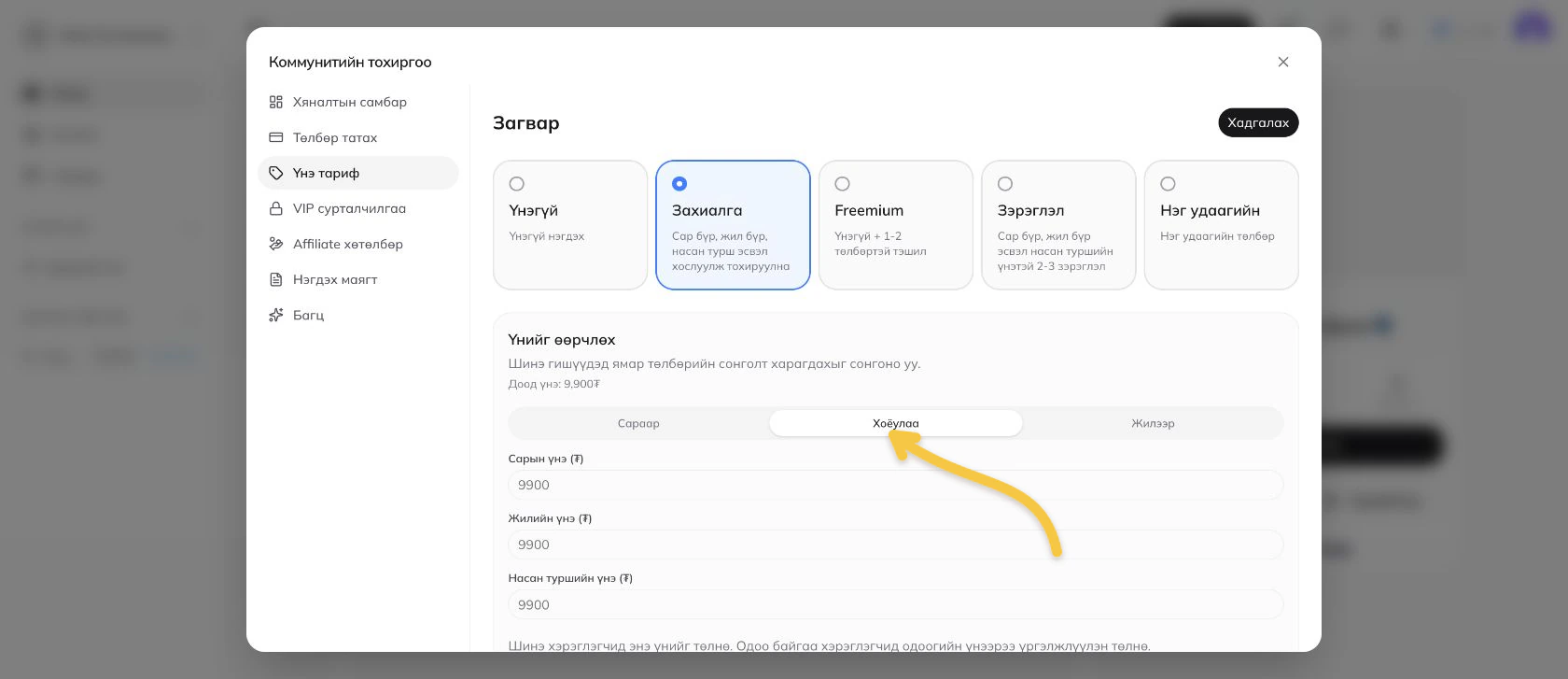Focus the Жилийн үнэ input field
Image resolution: width=1568 pixels, height=679 pixels.
coord(896,545)
